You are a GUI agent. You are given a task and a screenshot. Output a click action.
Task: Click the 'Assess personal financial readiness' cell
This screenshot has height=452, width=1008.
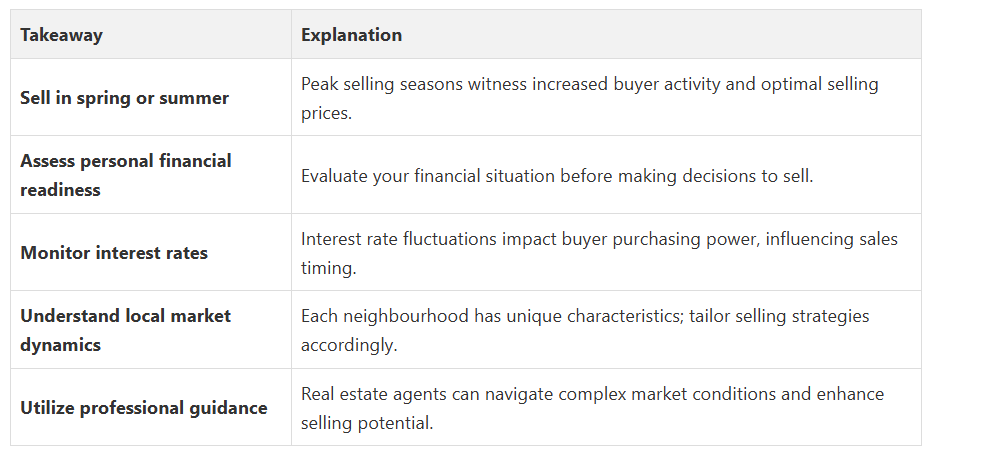[x=150, y=175]
